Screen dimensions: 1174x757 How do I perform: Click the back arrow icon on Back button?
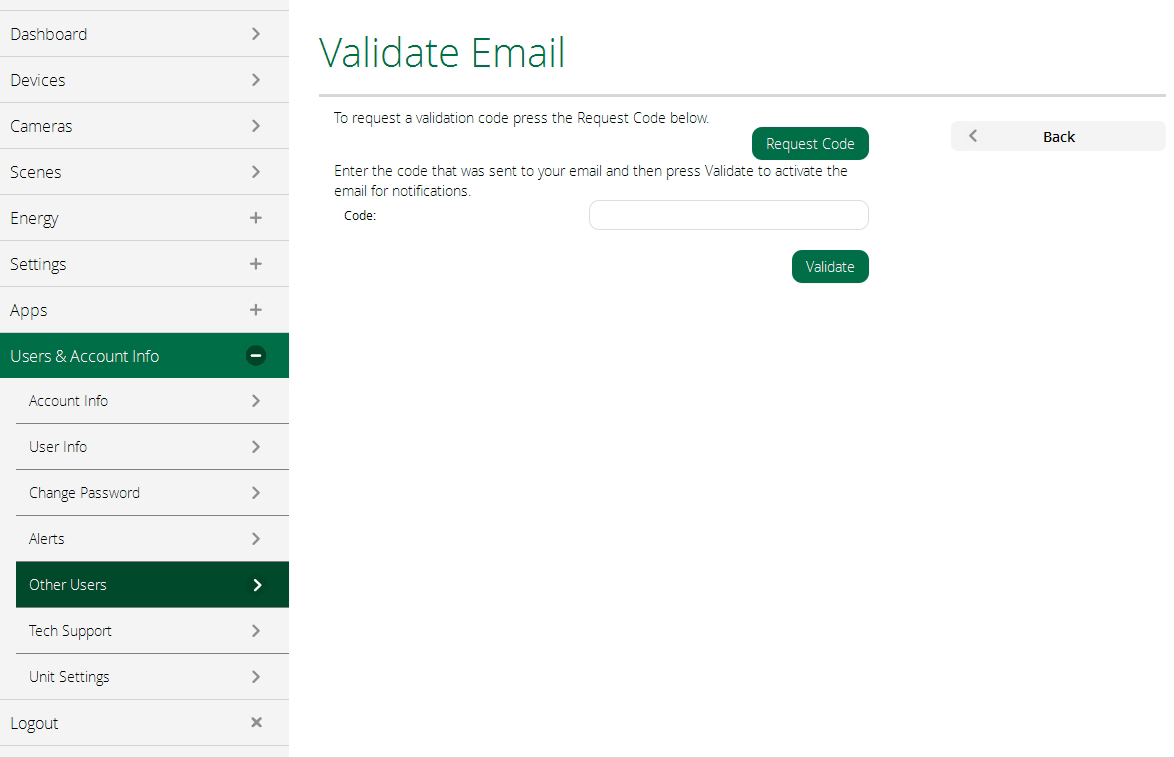(x=973, y=136)
